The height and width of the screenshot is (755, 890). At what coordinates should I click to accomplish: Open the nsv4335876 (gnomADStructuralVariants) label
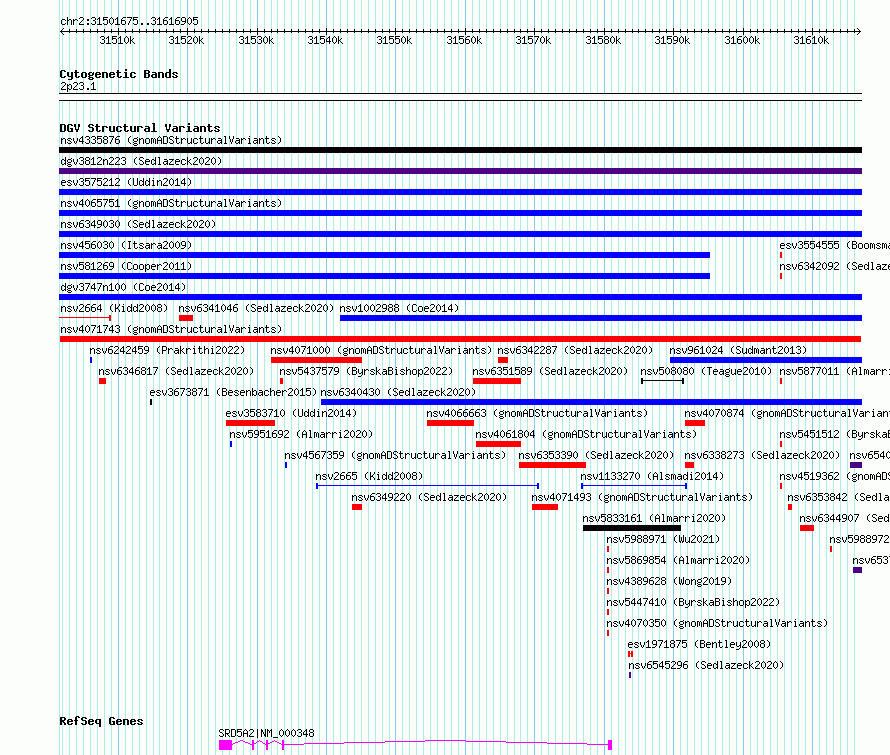click(170, 140)
